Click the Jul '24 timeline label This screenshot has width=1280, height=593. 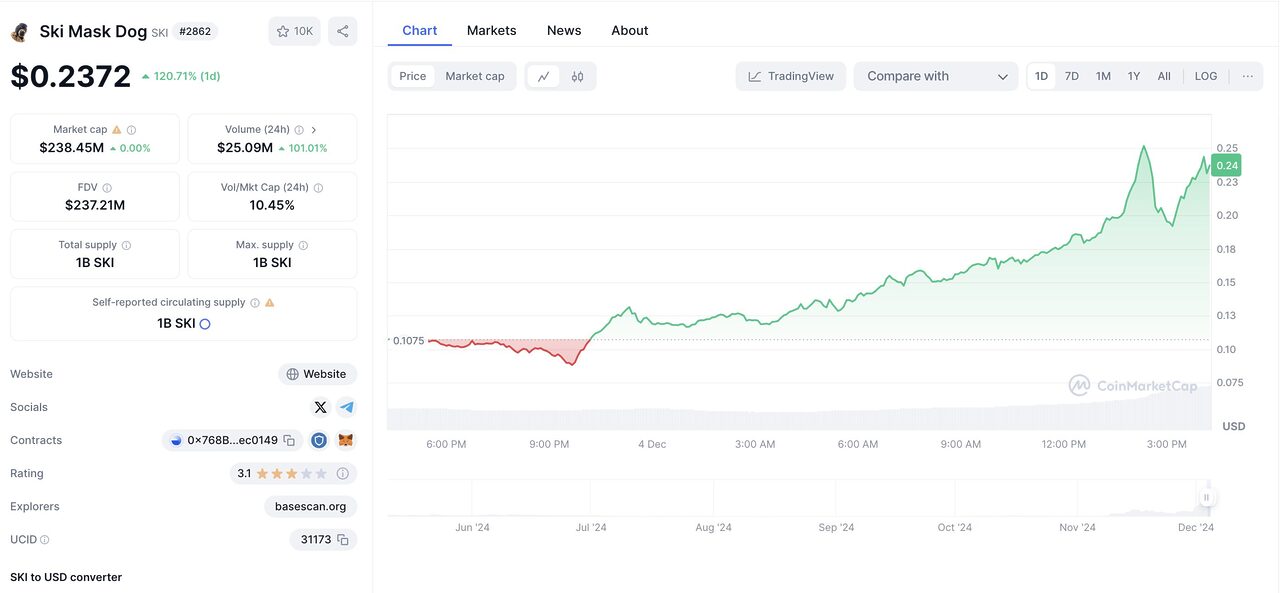pyautogui.click(x=591, y=528)
